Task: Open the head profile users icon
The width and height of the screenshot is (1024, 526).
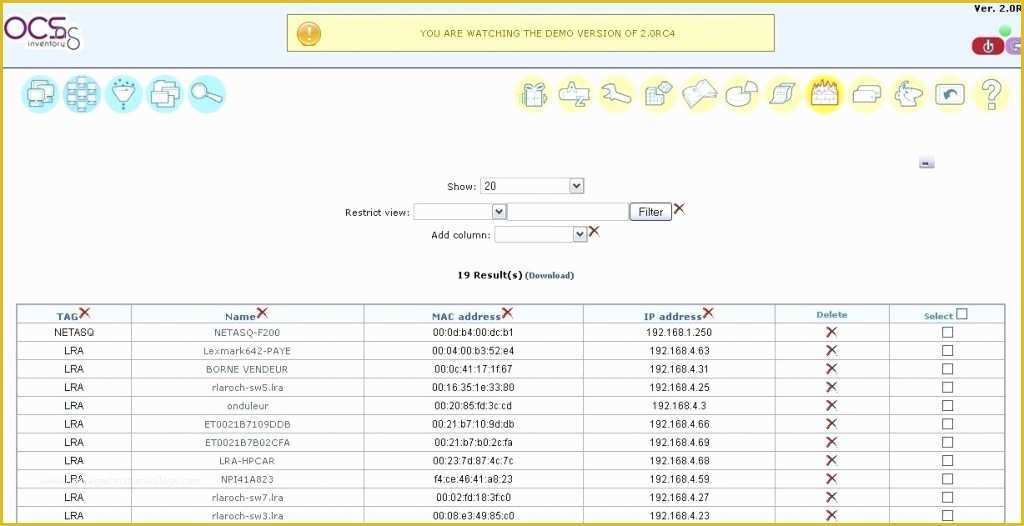Action: pos(908,95)
